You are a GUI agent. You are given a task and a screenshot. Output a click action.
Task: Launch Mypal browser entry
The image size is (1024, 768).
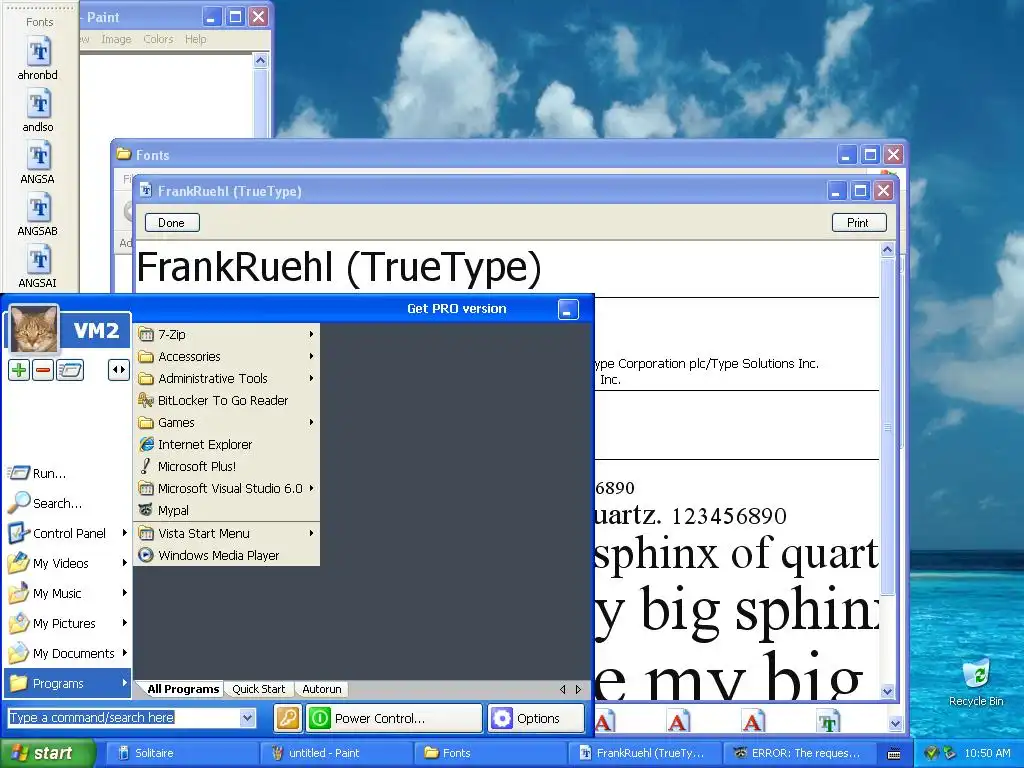(226, 511)
